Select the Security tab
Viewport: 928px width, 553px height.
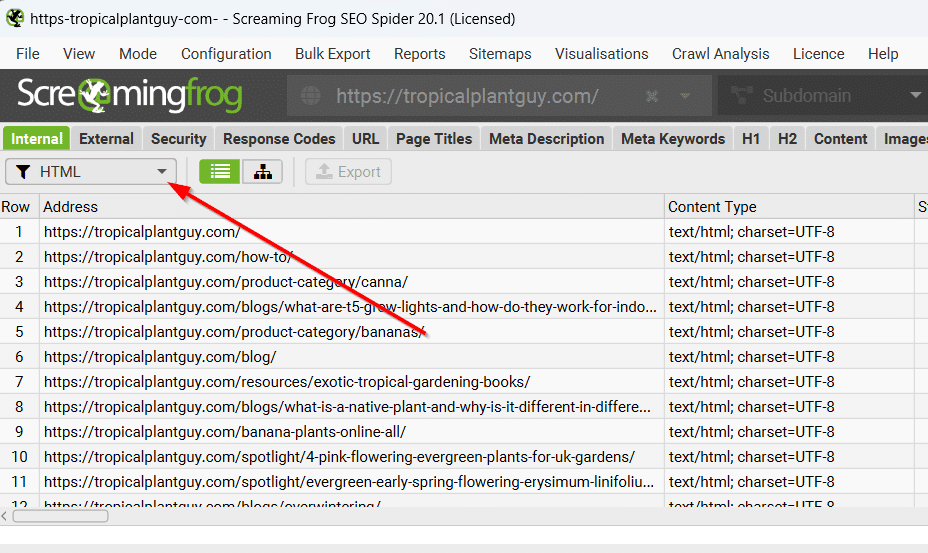point(178,139)
